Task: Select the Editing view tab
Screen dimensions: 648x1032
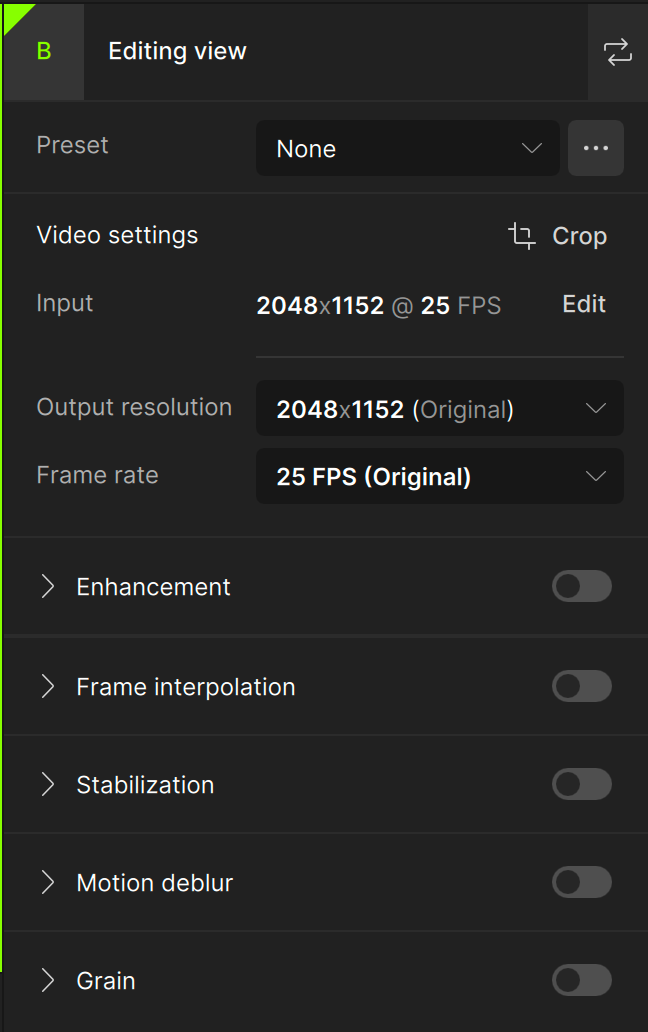Action: tap(177, 52)
